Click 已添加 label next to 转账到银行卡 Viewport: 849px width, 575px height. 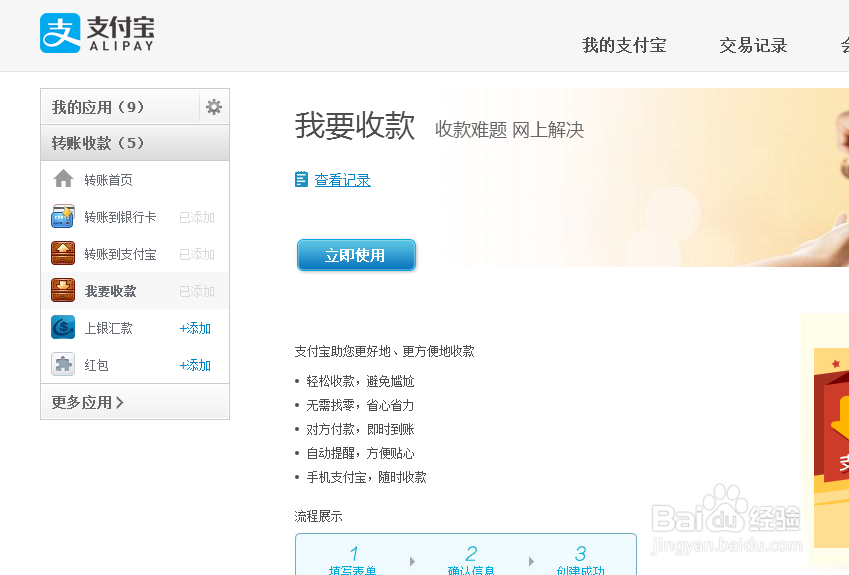coord(197,217)
